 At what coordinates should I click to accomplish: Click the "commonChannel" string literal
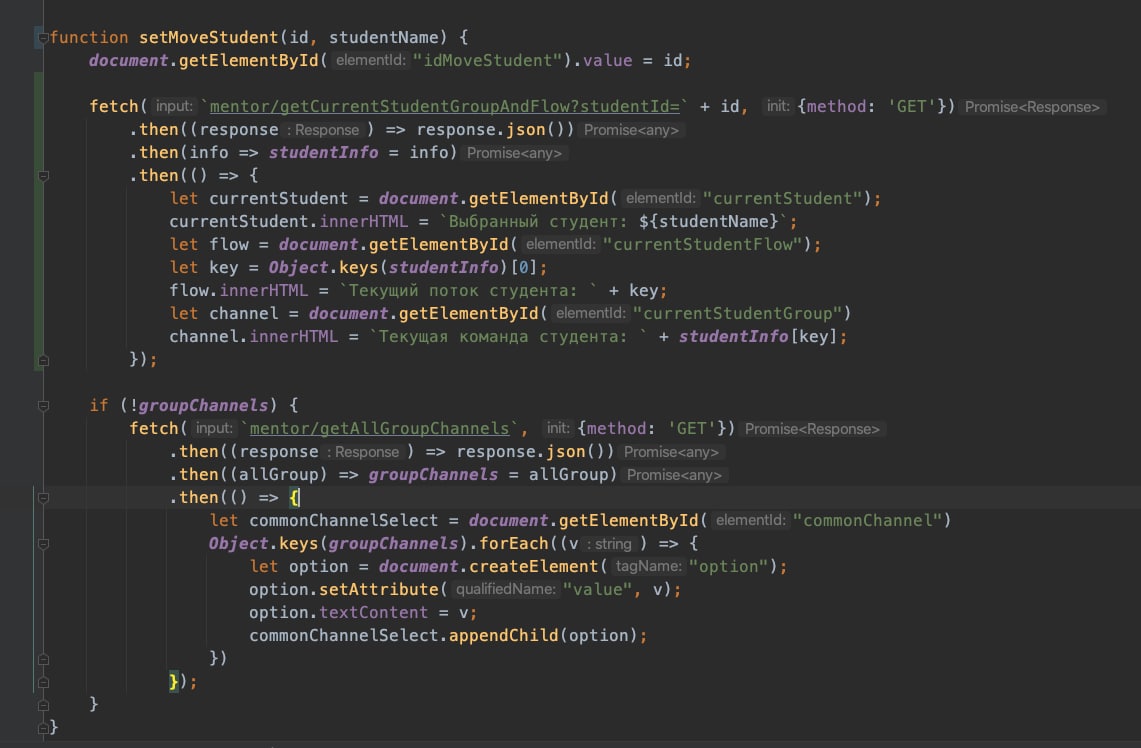pos(867,520)
